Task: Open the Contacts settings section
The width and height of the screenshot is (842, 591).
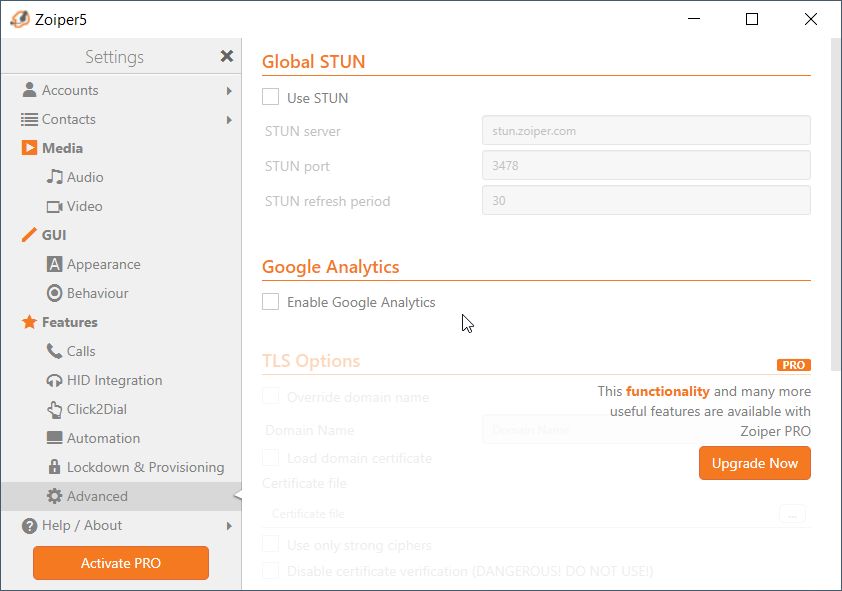Action: pyautogui.click(x=121, y=119)
